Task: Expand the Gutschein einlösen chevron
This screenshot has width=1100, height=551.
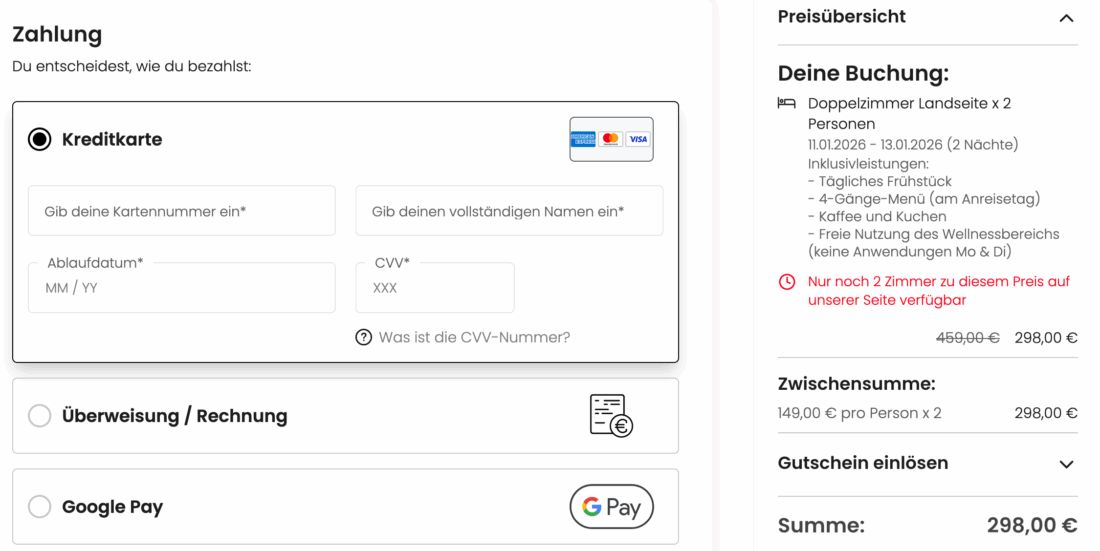Action: pyautogui.click(x=1066, y=464)
